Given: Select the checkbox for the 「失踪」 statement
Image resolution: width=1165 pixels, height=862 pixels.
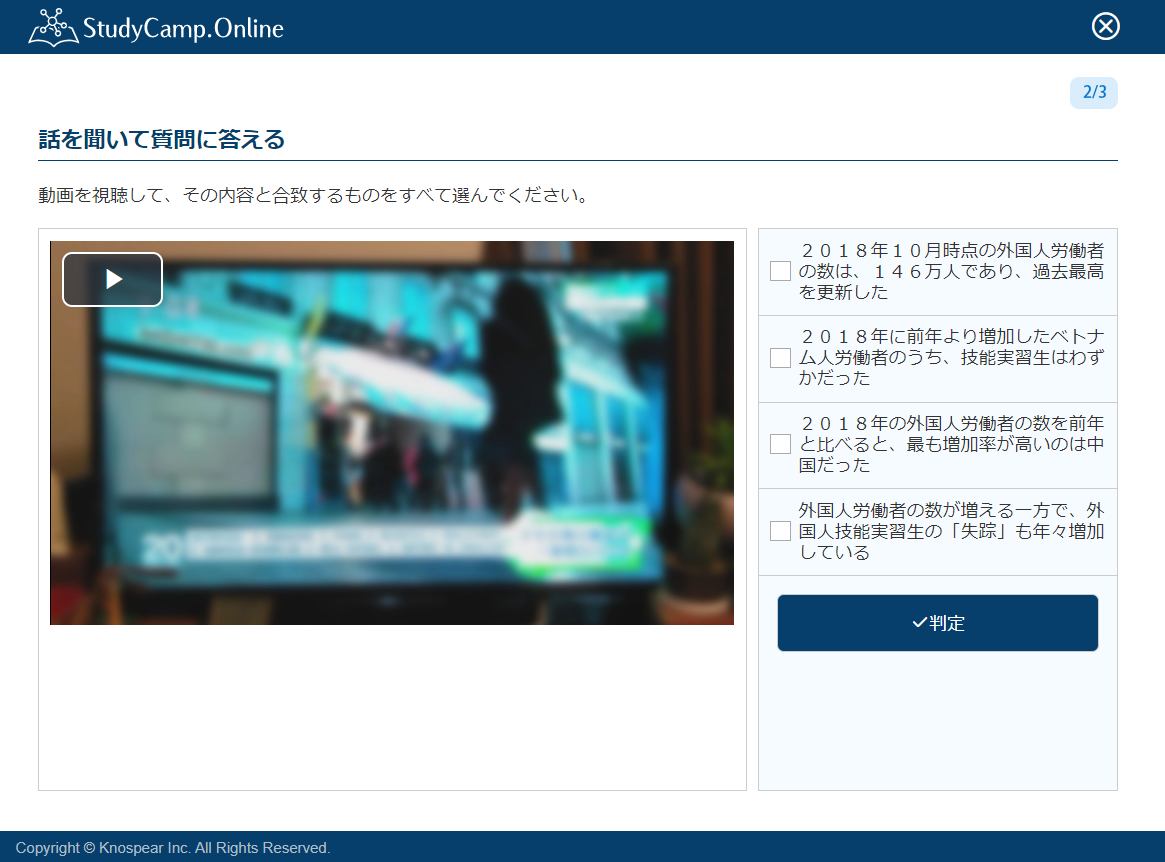Looking at the screenshot, I should click(780, 531).
